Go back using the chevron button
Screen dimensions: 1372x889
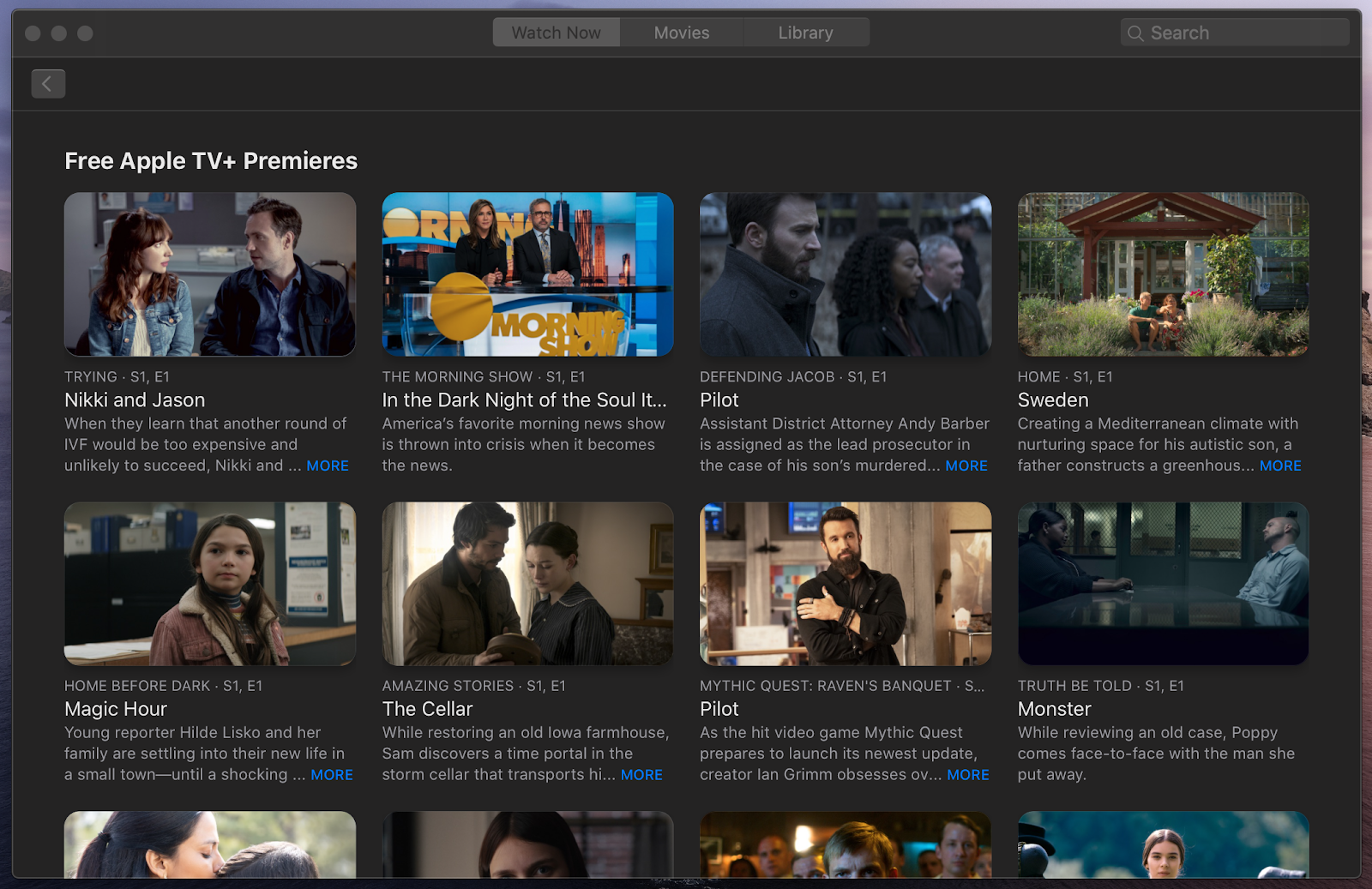point(48,83)
